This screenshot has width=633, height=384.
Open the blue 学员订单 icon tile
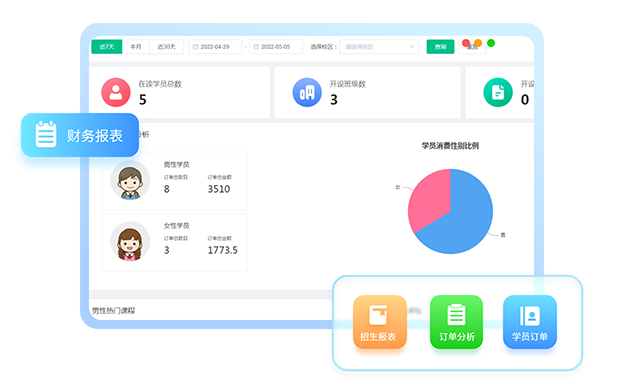(x=530, y=322)
